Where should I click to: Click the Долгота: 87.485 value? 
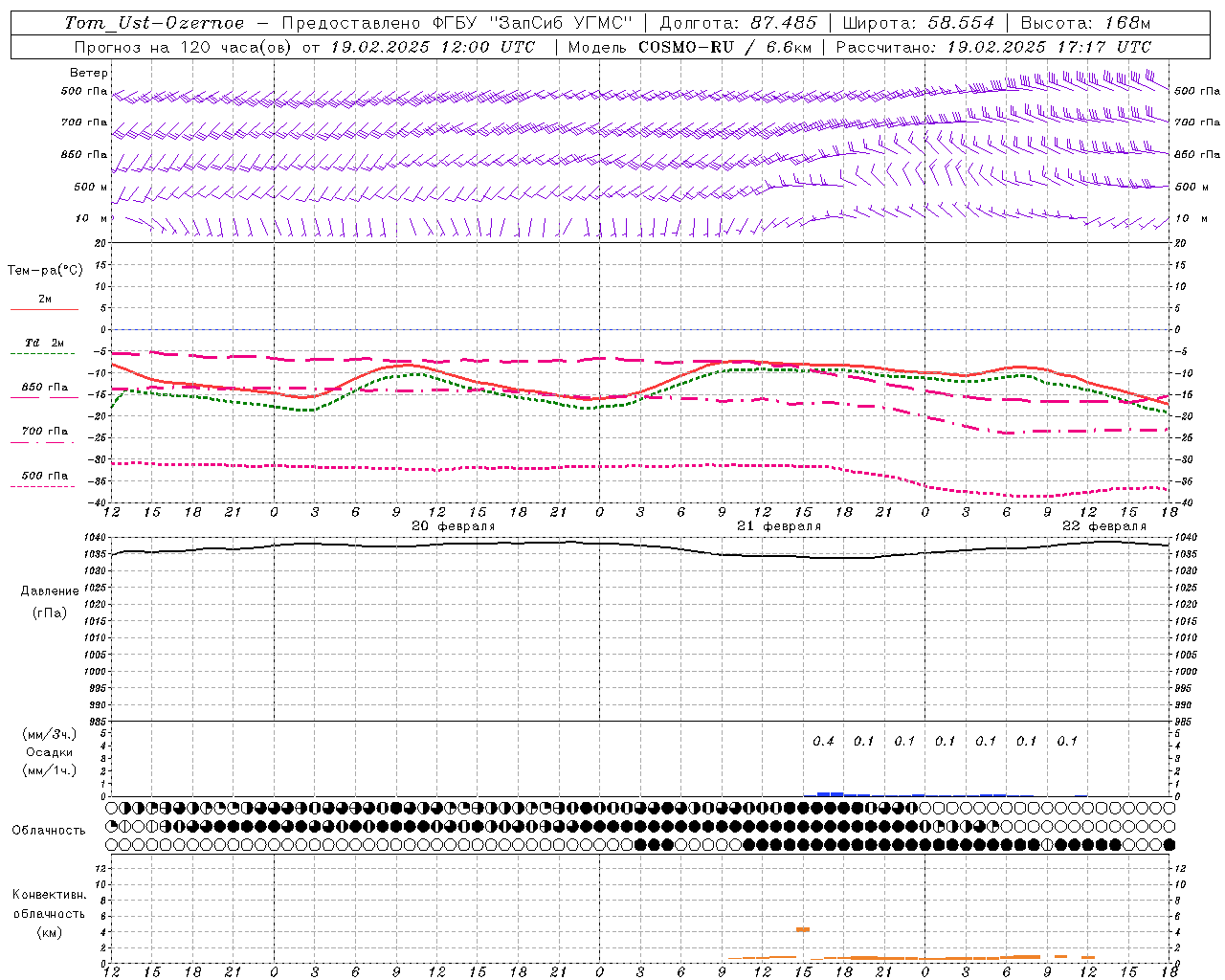click(x=739, y=23)
